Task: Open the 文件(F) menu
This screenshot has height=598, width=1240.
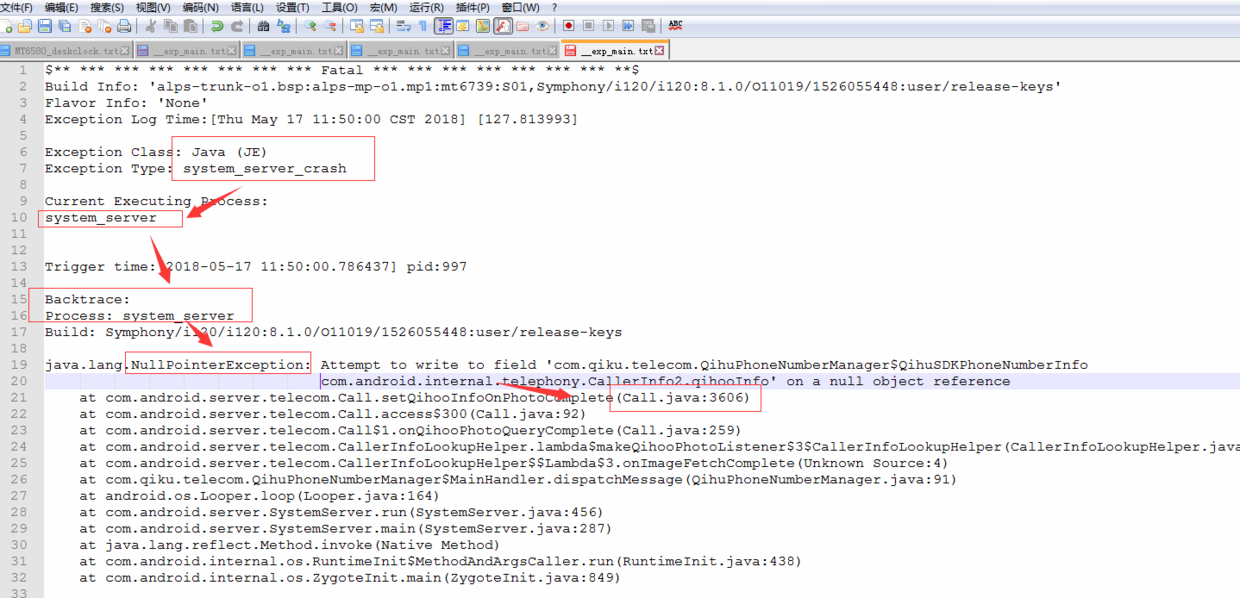Action: pyautogui.click(x=17, y=7)
